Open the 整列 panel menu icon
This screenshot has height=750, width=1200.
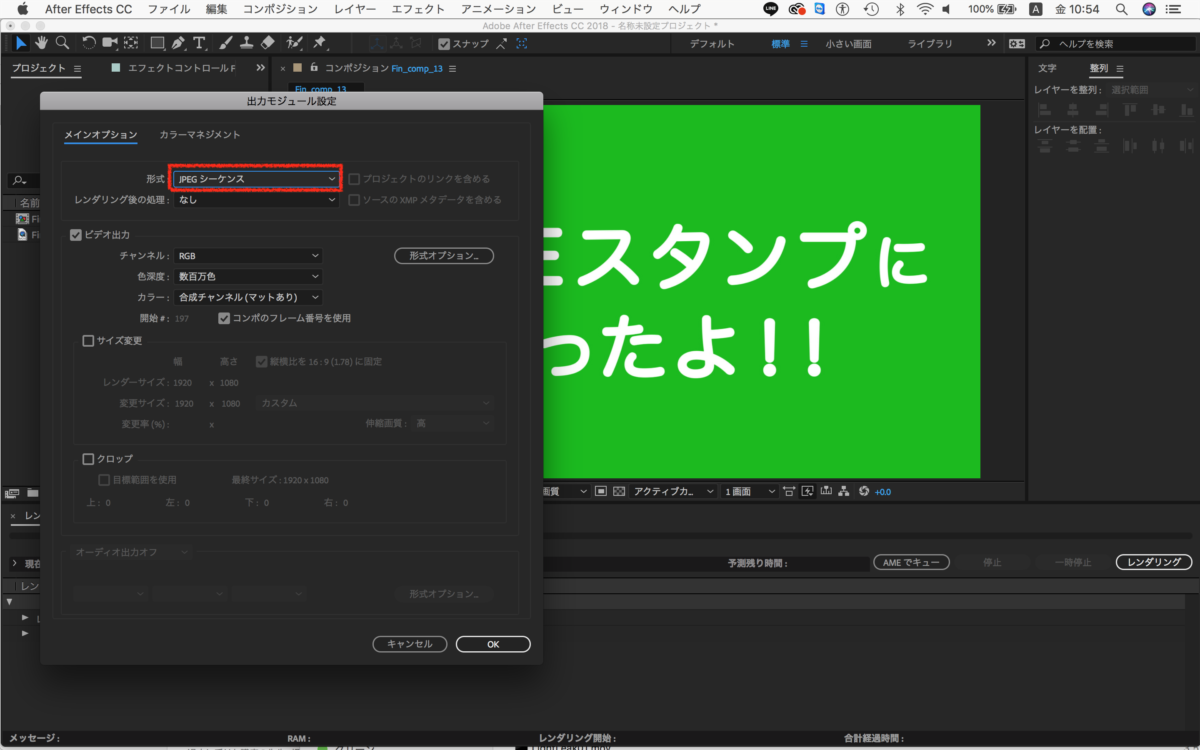pyautogui.click(x=1120, y=69)
